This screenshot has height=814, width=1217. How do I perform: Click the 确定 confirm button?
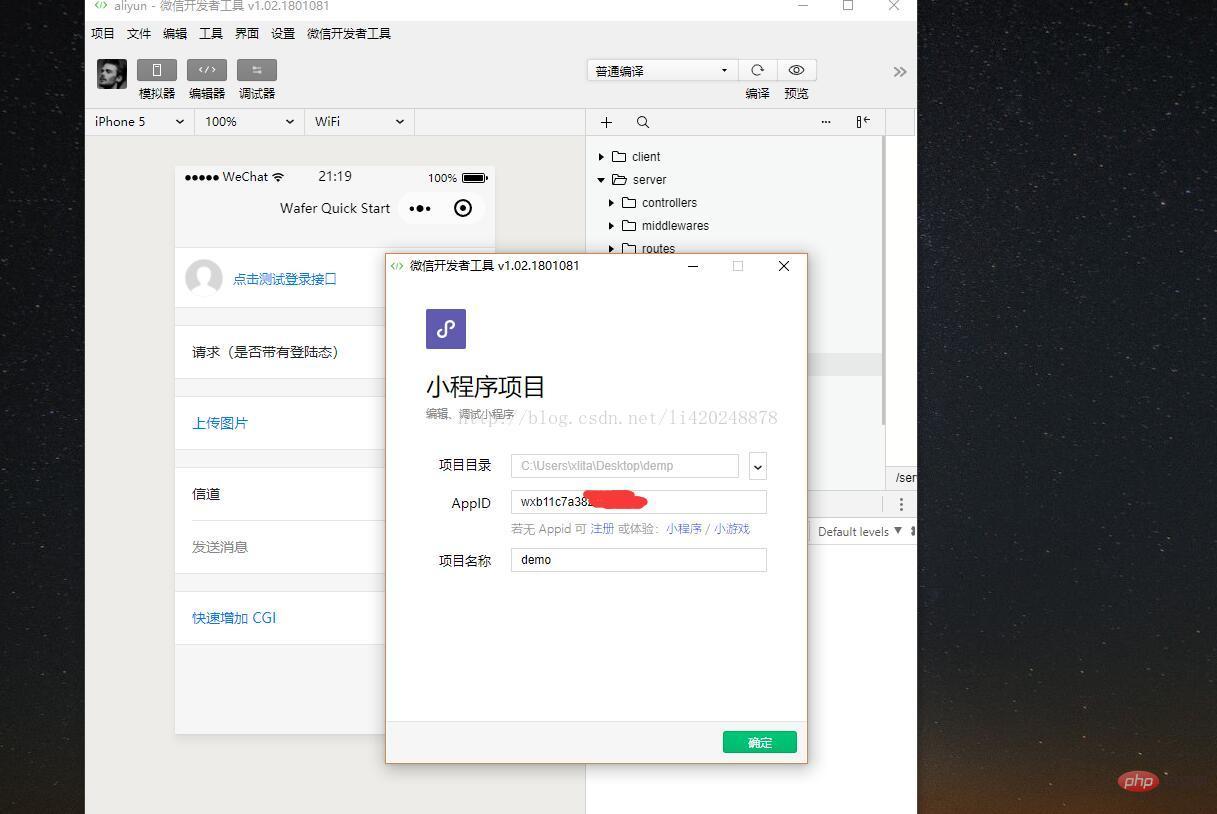[760, 742]
